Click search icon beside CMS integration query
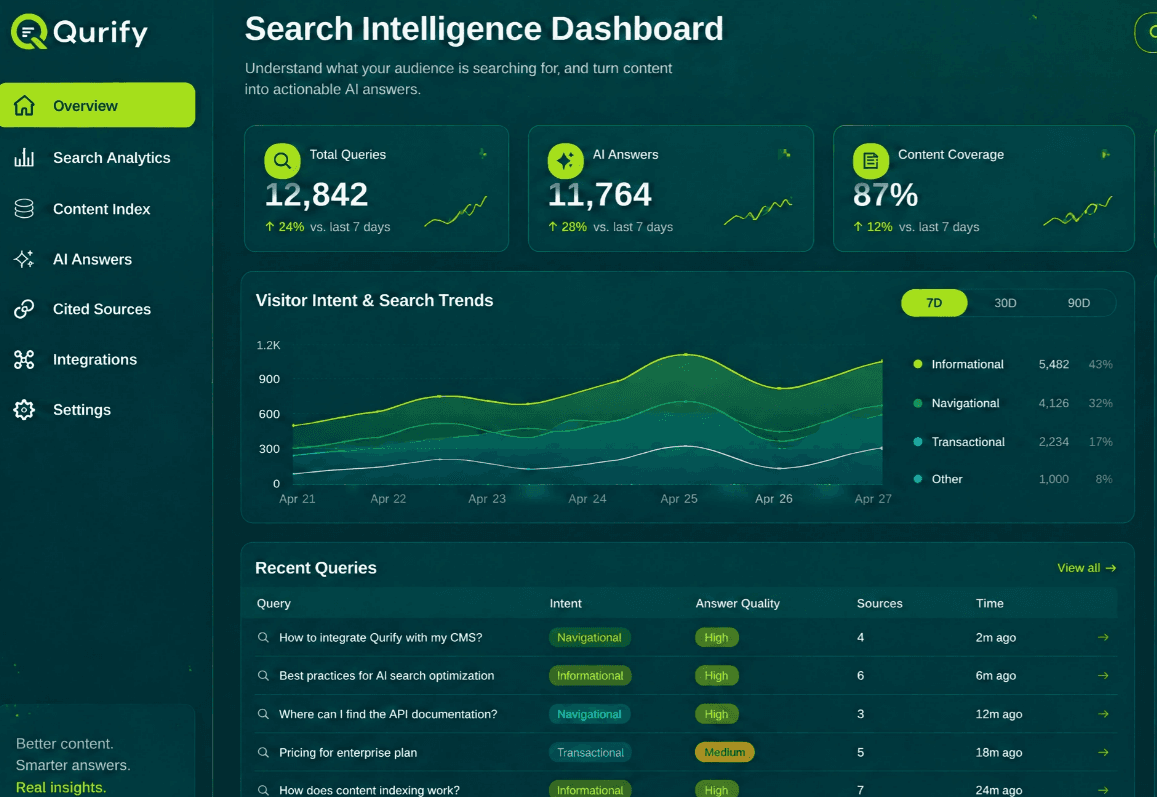 click(x=263, y=637)
